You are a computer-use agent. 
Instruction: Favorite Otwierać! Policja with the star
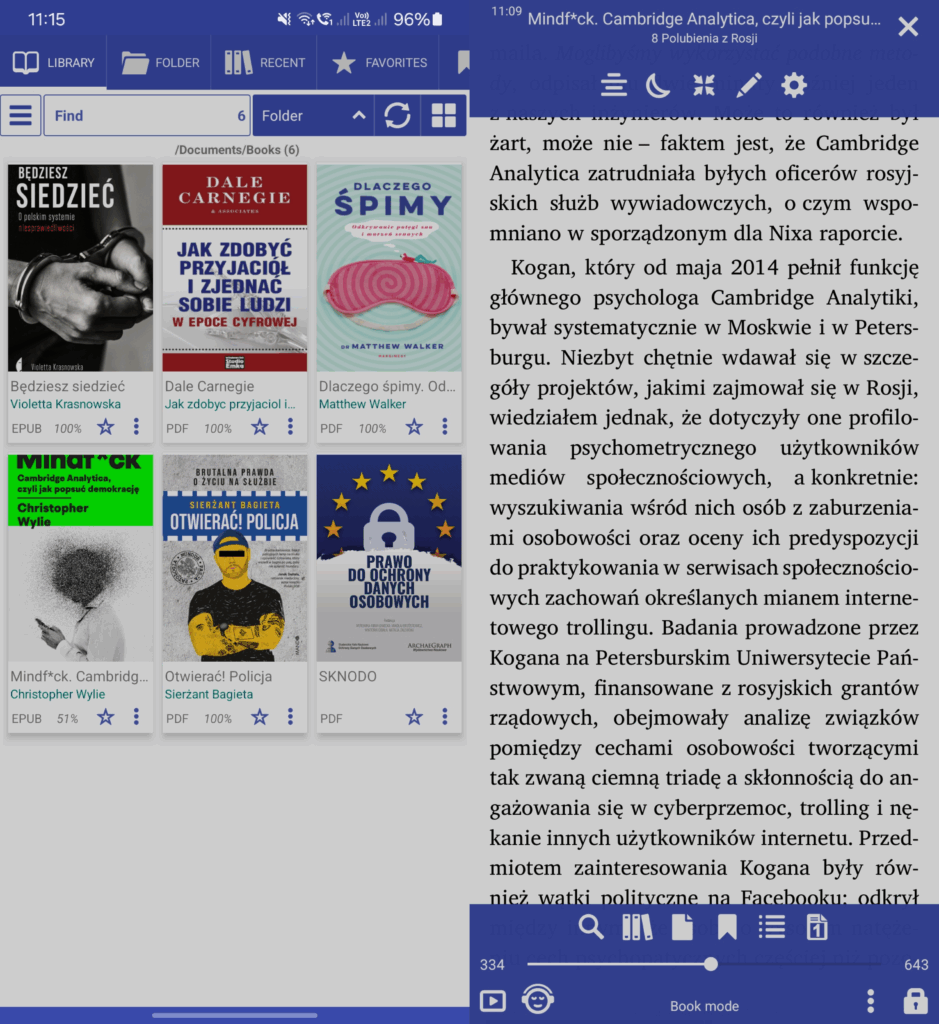click(x=260, y=718)
